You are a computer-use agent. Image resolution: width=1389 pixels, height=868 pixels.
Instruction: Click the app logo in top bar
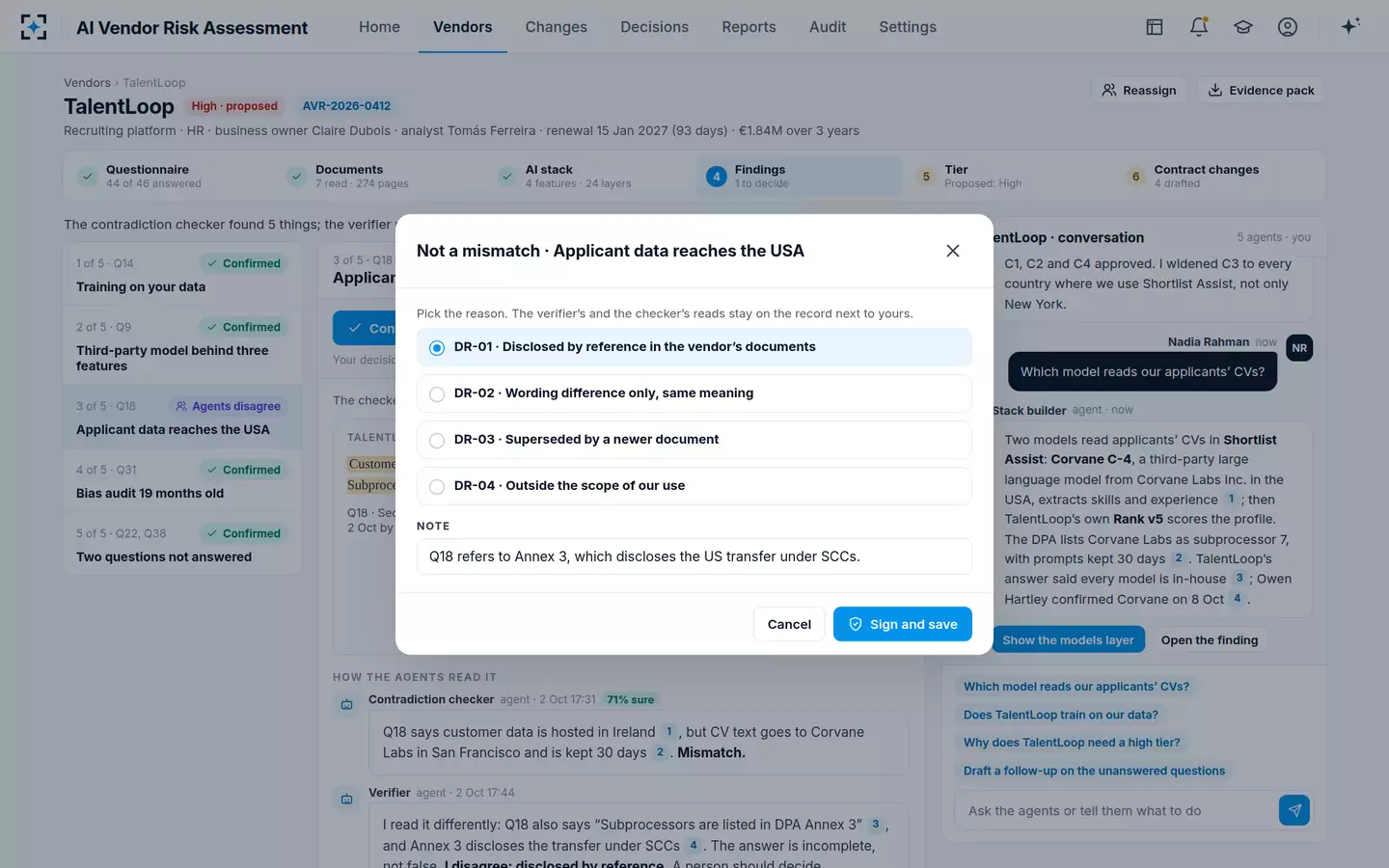[x=34, y=27]
